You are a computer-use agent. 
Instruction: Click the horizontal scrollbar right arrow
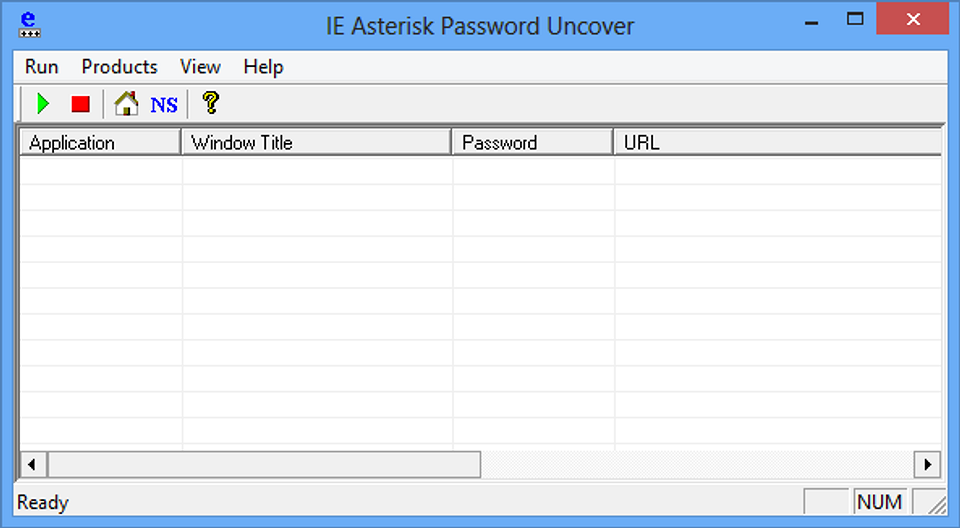click(928, 464)
